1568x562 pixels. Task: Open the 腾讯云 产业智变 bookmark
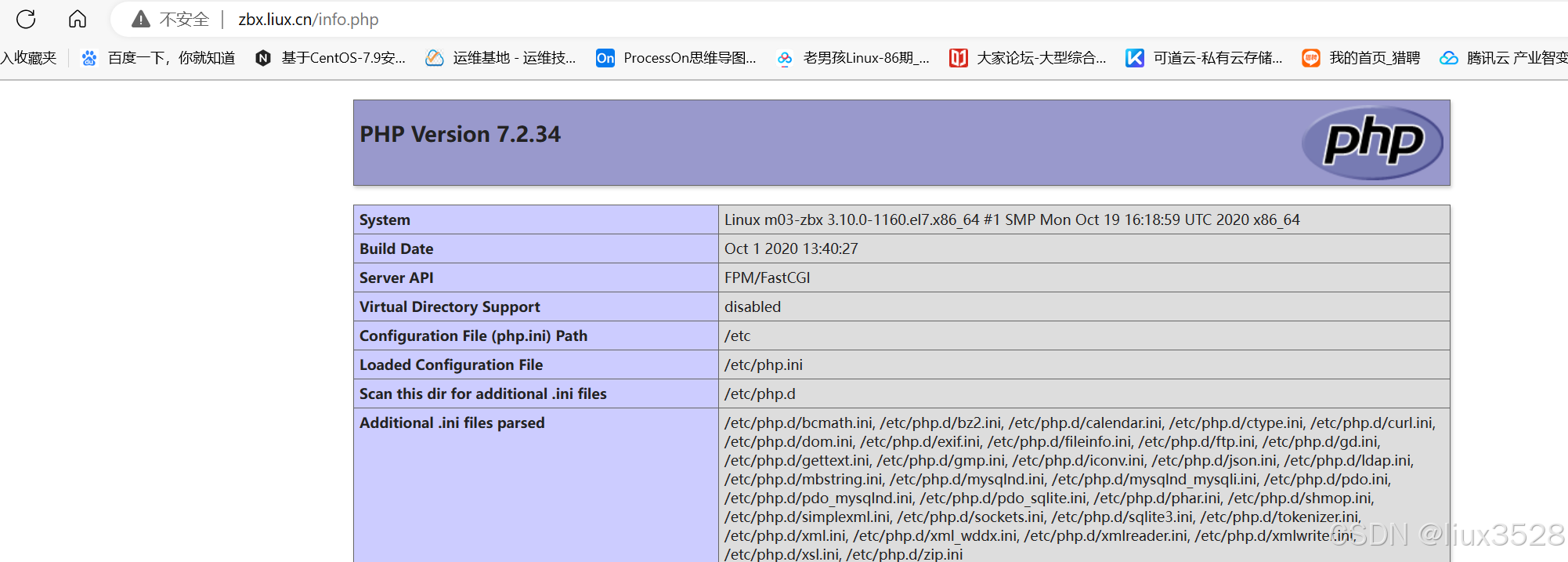[x=1517, y=58]
